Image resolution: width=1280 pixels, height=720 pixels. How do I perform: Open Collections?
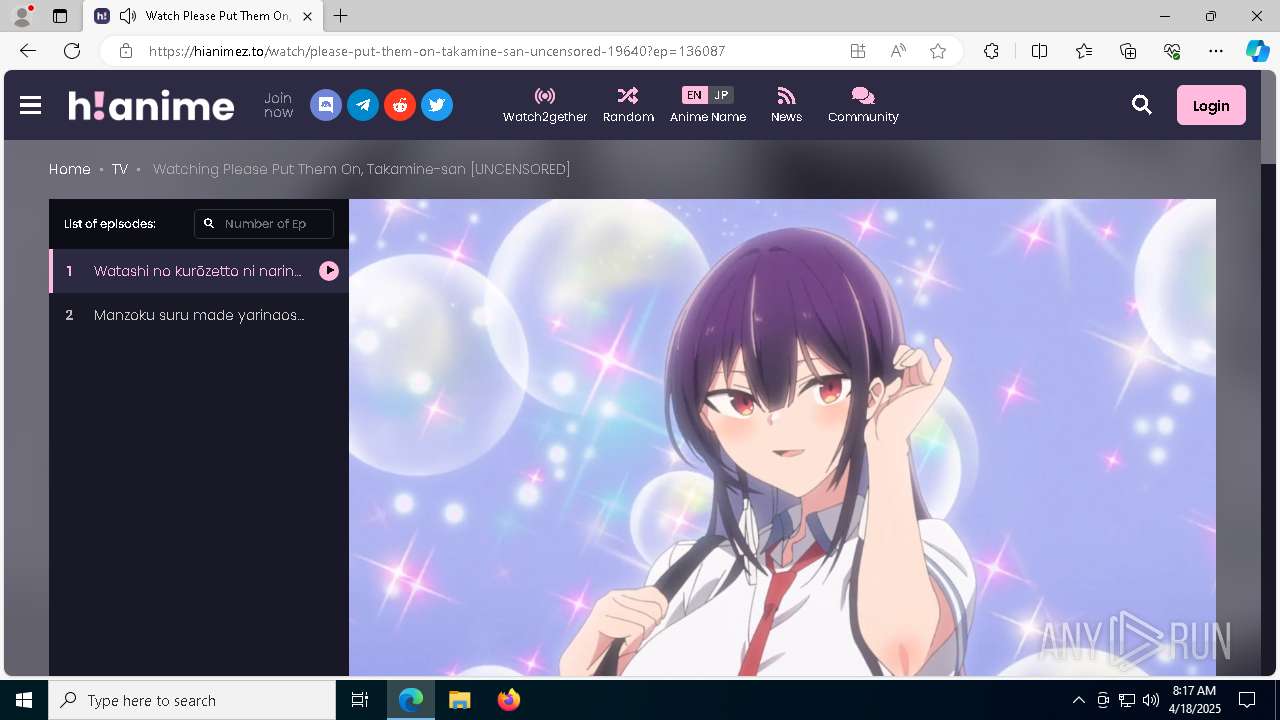(1128, 51)
